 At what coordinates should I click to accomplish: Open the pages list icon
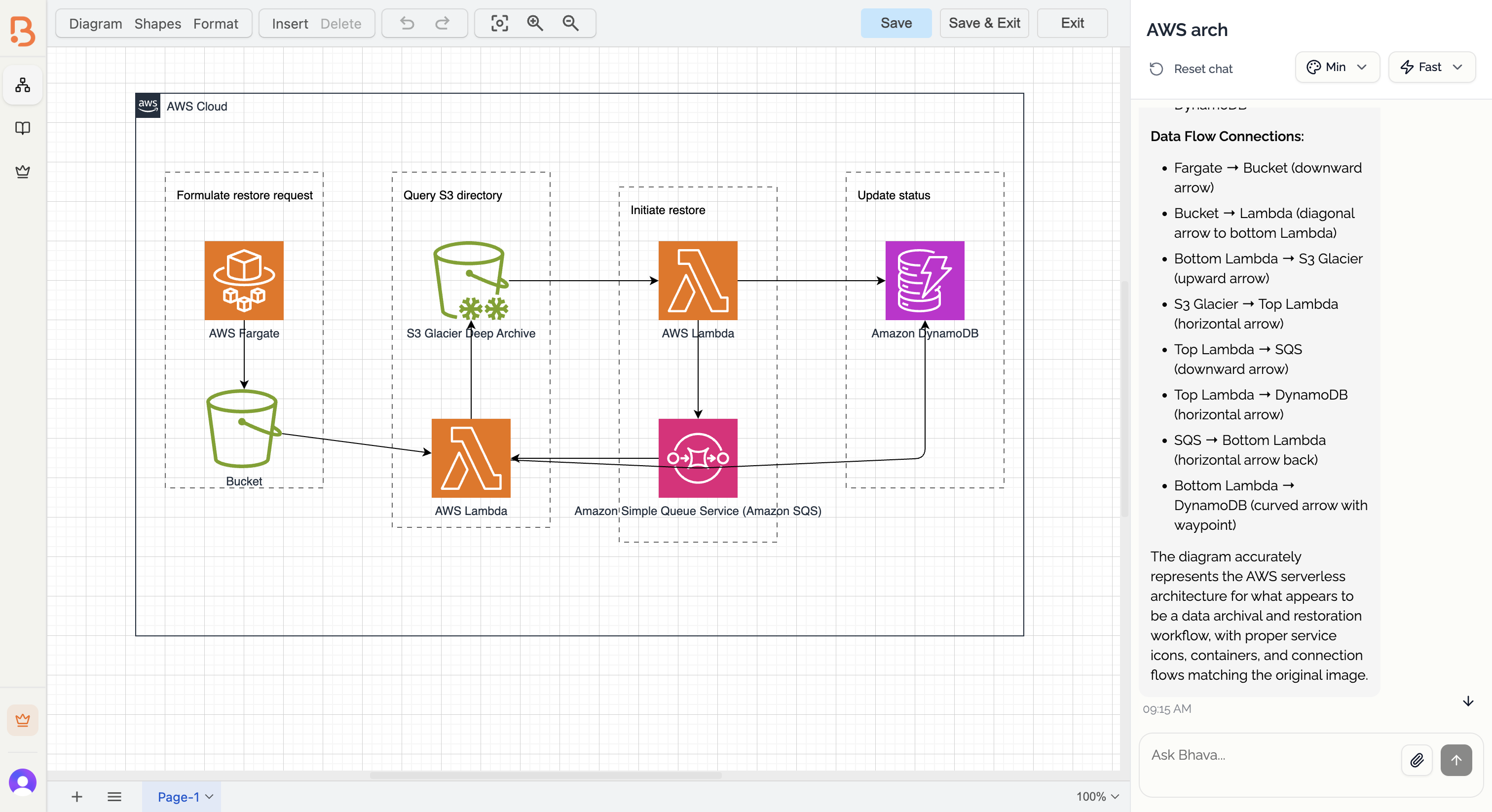tap(114, 797)
